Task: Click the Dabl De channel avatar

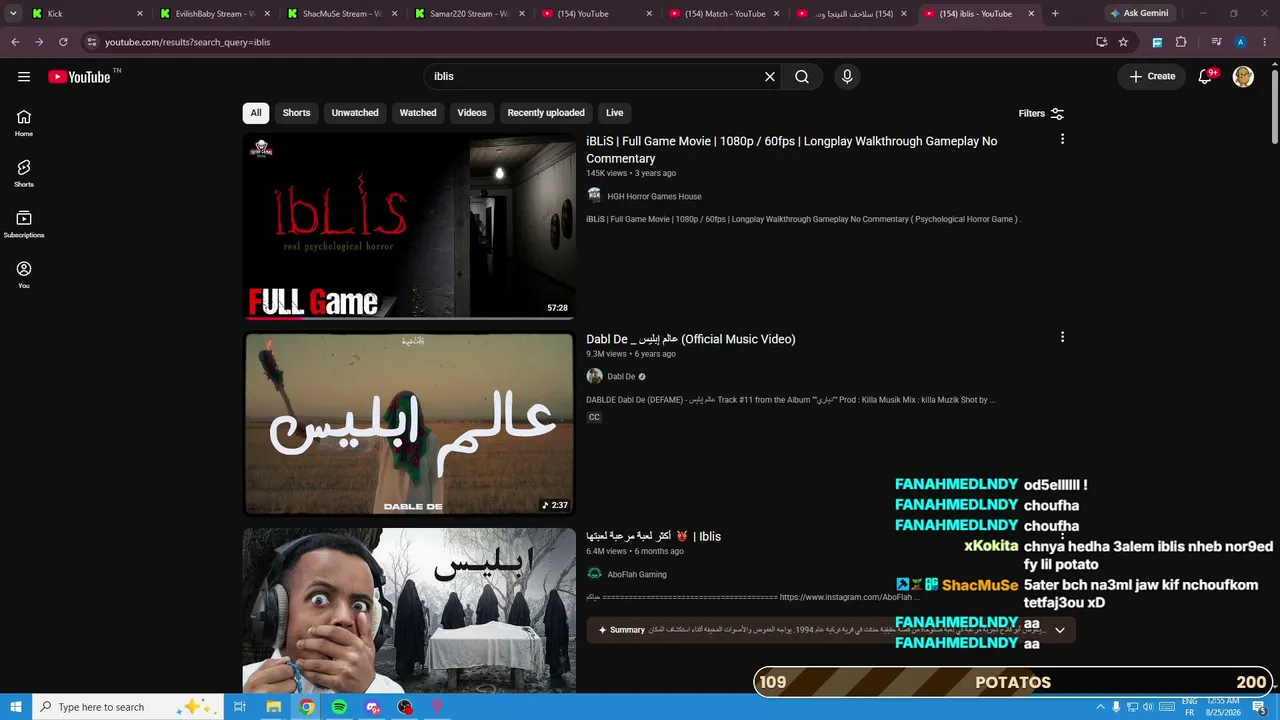Action: coord(594,376)
